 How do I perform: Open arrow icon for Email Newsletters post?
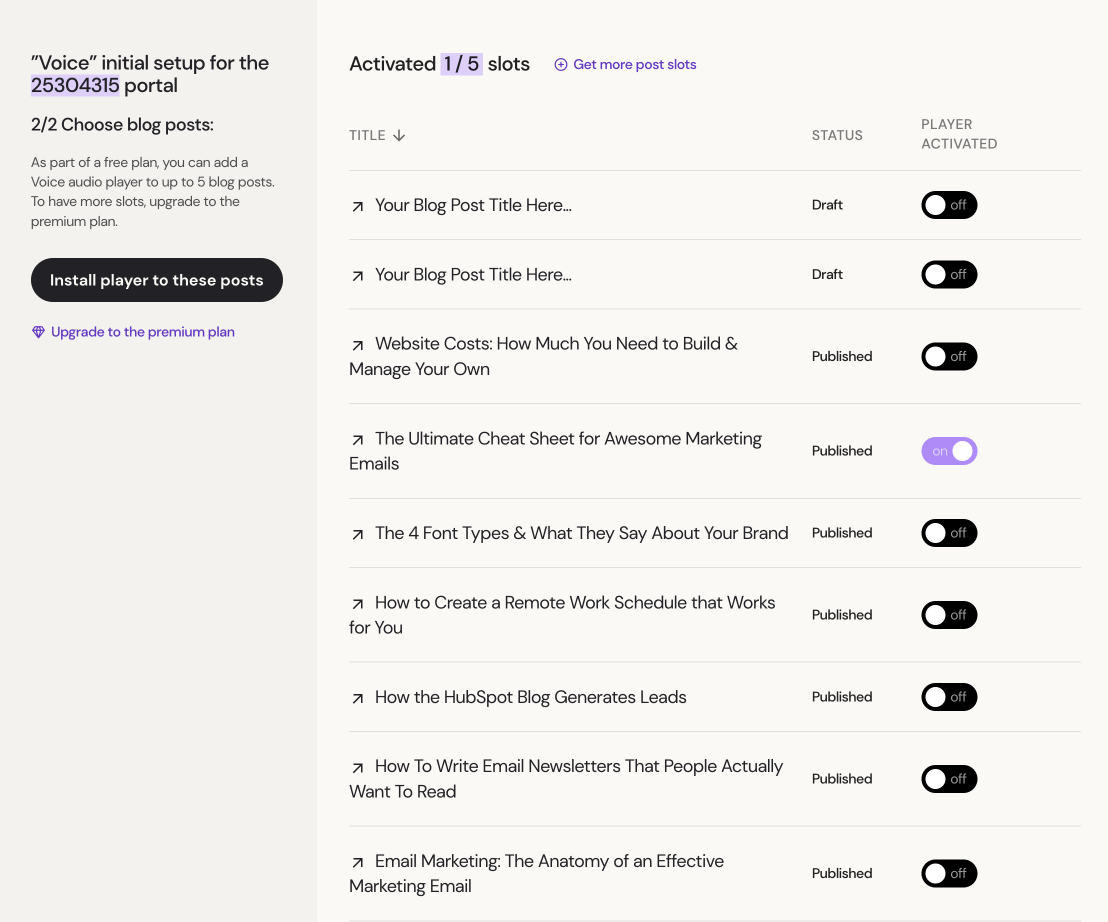pos(358,767)
